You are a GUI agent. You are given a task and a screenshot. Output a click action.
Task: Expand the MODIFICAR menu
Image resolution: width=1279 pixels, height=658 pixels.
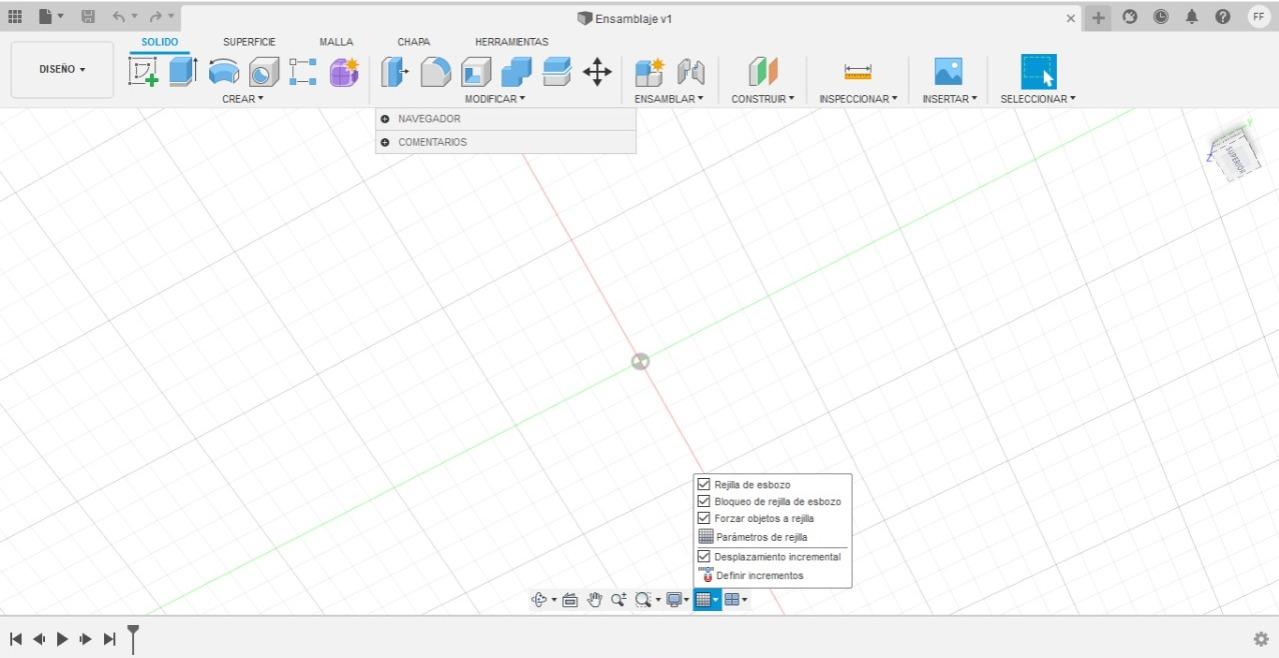click(495, 99)
